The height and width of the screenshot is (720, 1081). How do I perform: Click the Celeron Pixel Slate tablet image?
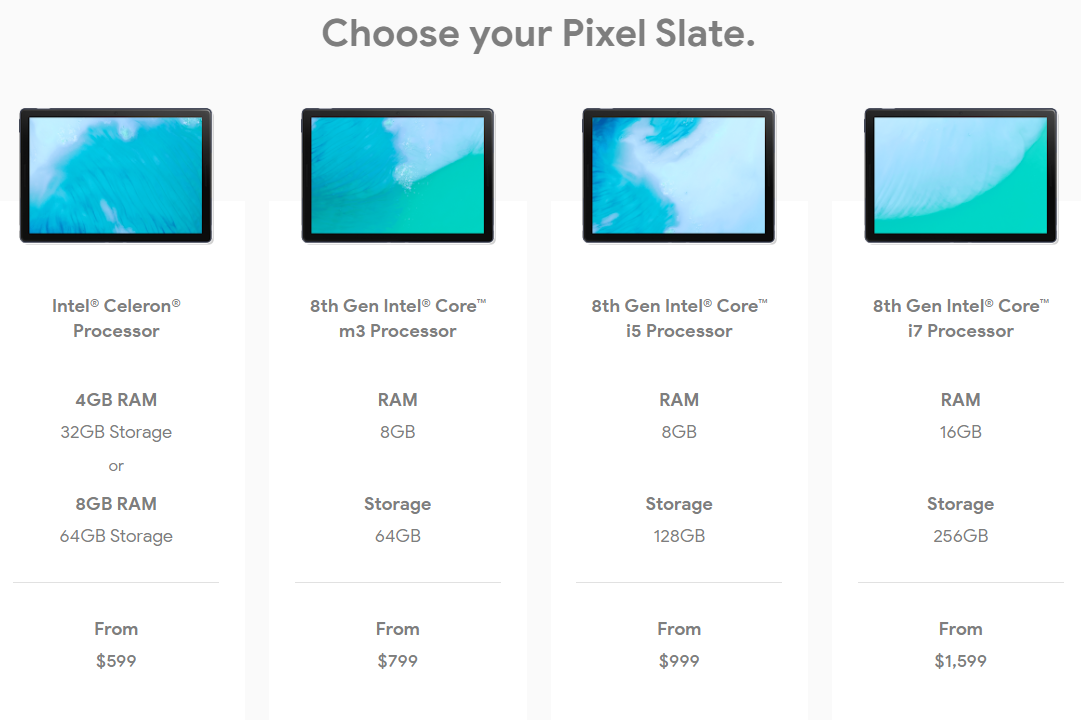(116, 175)
